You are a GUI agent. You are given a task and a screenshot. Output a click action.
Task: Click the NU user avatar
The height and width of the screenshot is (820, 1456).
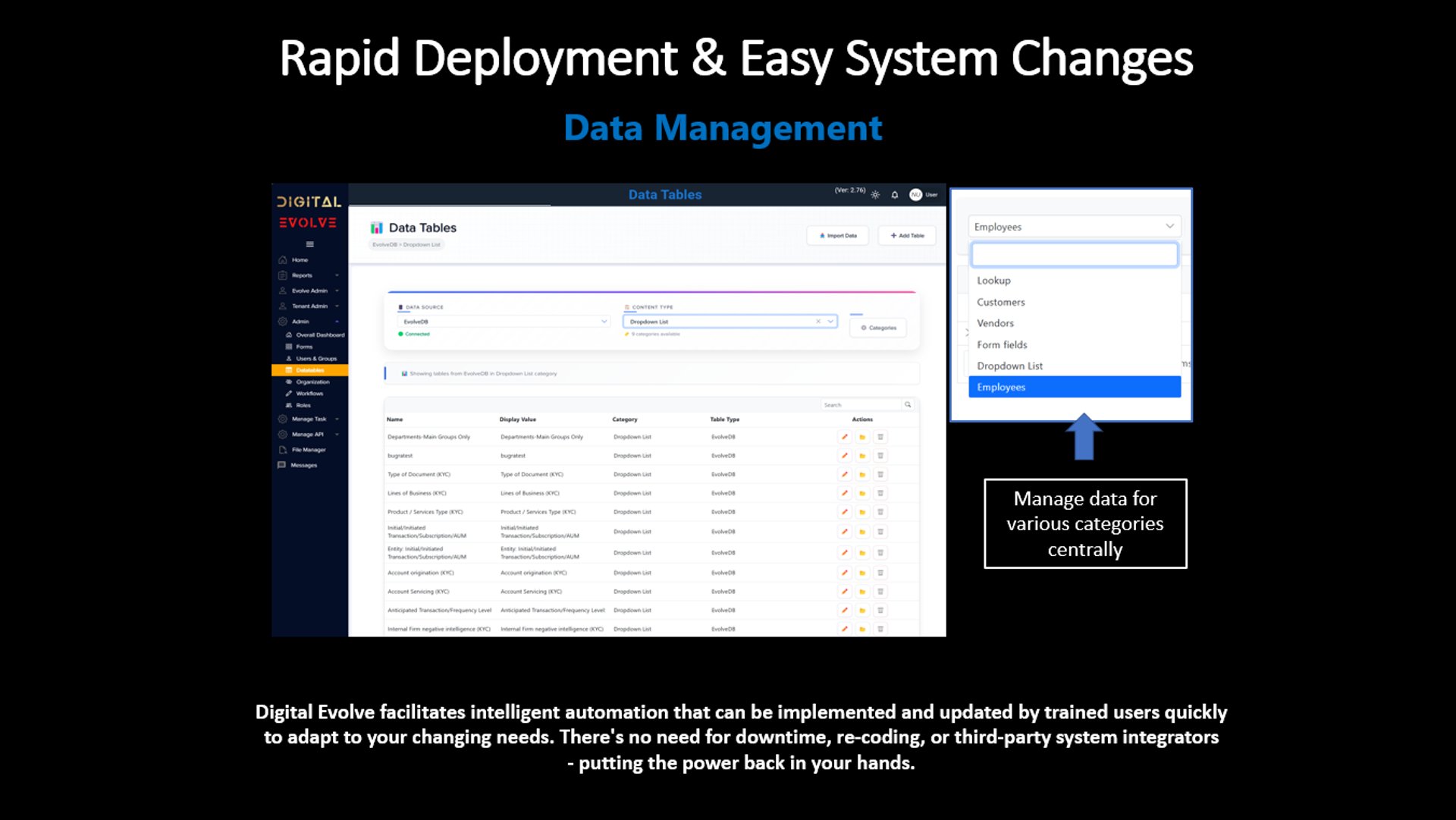pos(915,195)
